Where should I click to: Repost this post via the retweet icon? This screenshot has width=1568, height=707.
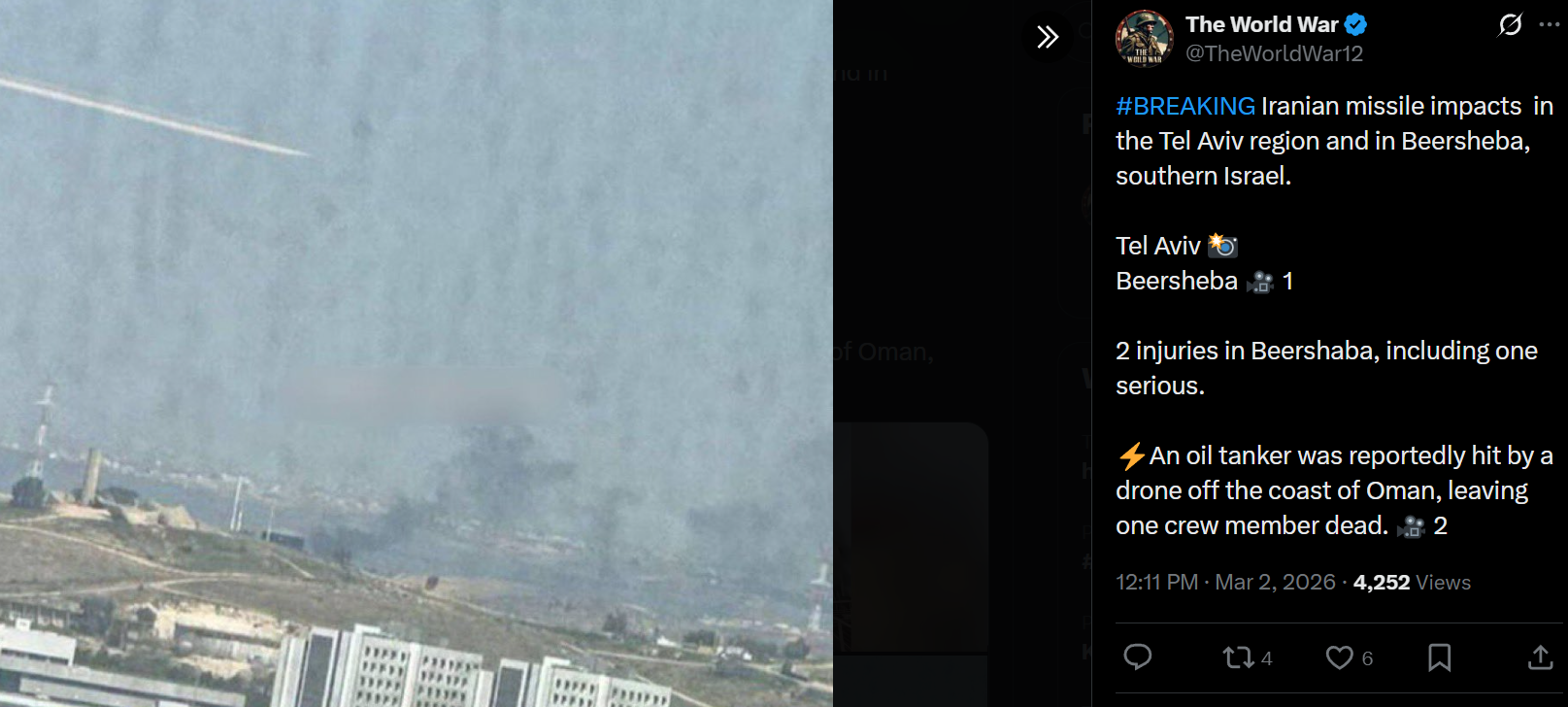pos(1238,657)
